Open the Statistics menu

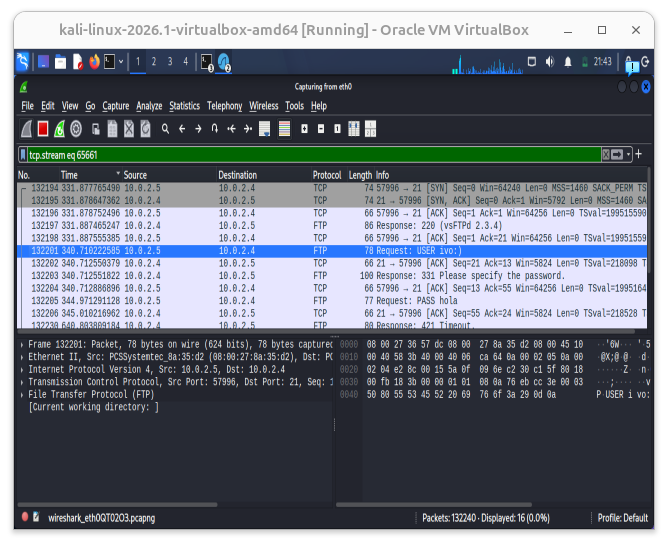(x=184, y=106)
